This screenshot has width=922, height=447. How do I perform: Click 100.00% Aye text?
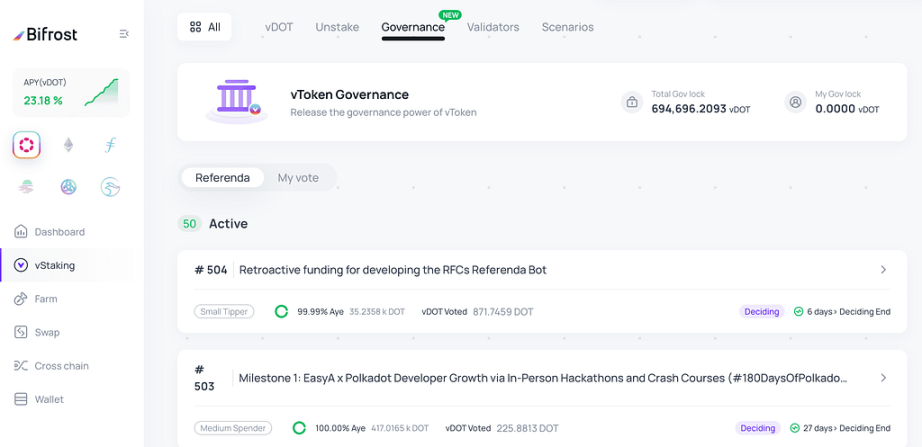click(340, 428)
